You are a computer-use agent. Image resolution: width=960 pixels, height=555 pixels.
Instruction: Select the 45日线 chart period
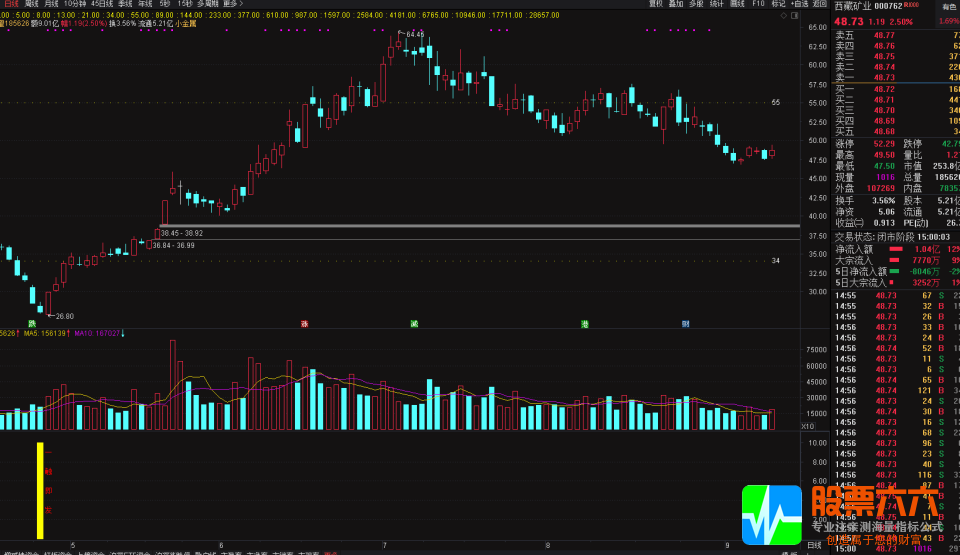tap(102, 4)
